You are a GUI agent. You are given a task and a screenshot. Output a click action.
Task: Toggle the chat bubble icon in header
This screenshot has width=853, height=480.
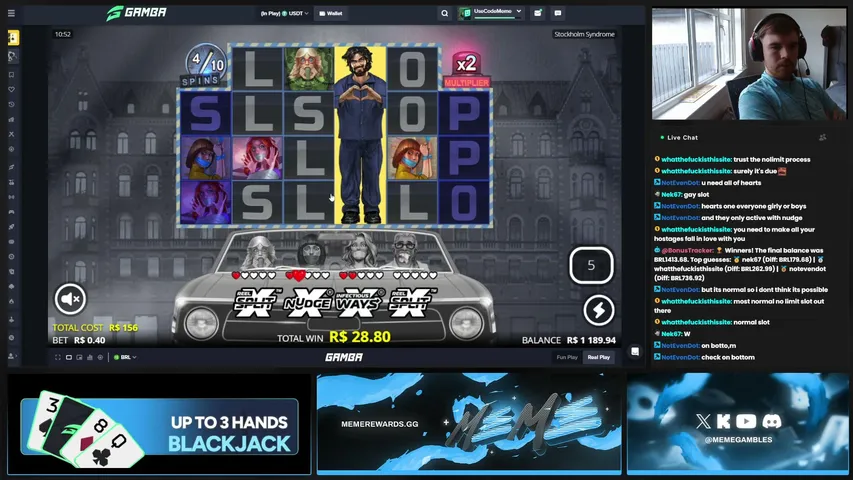pos(558,13)
